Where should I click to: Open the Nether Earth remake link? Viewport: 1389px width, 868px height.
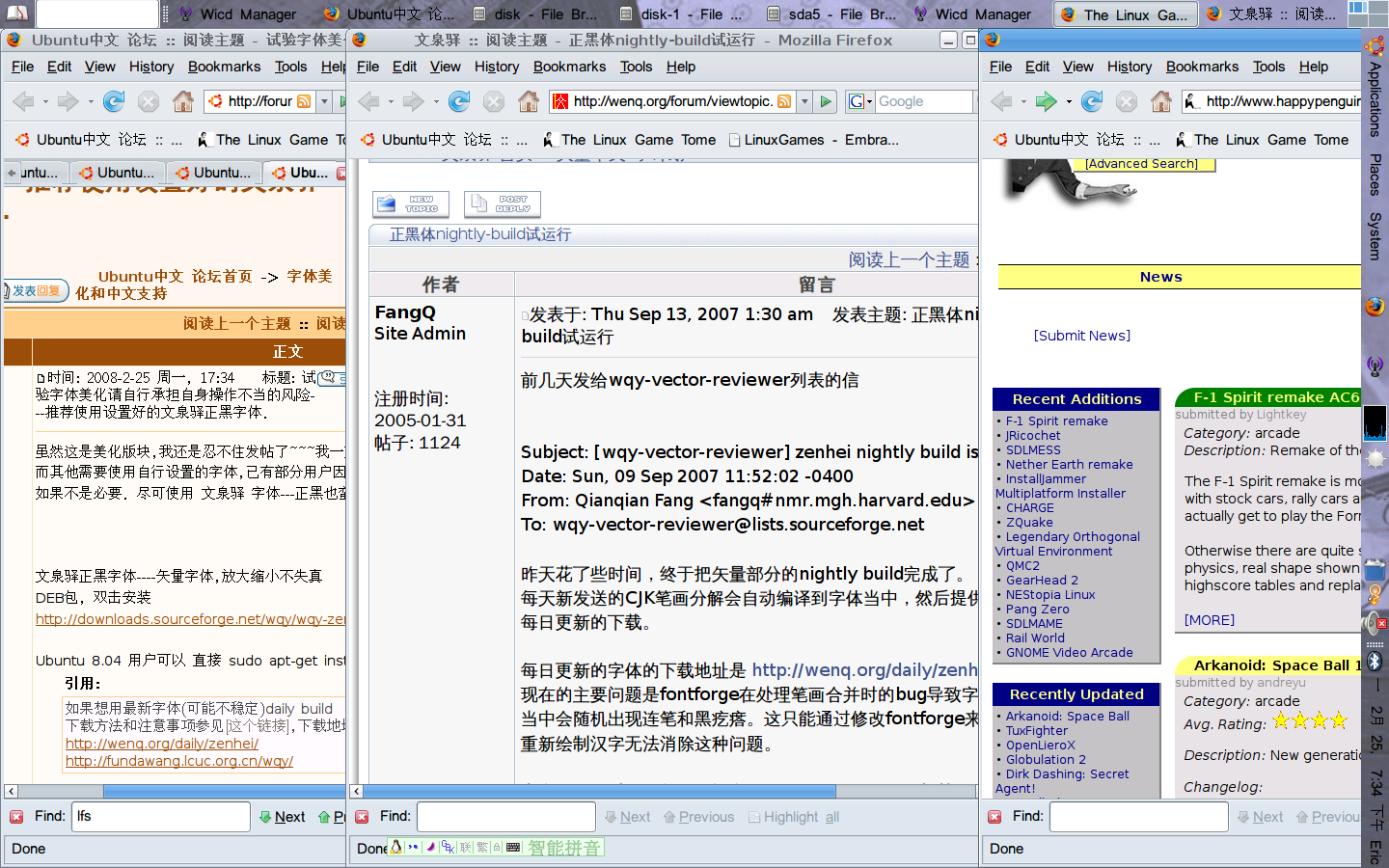[1069, 464]
